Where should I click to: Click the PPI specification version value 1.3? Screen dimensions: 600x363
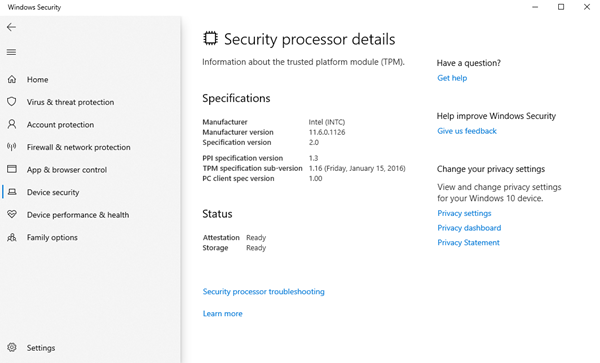coord(313,158)
